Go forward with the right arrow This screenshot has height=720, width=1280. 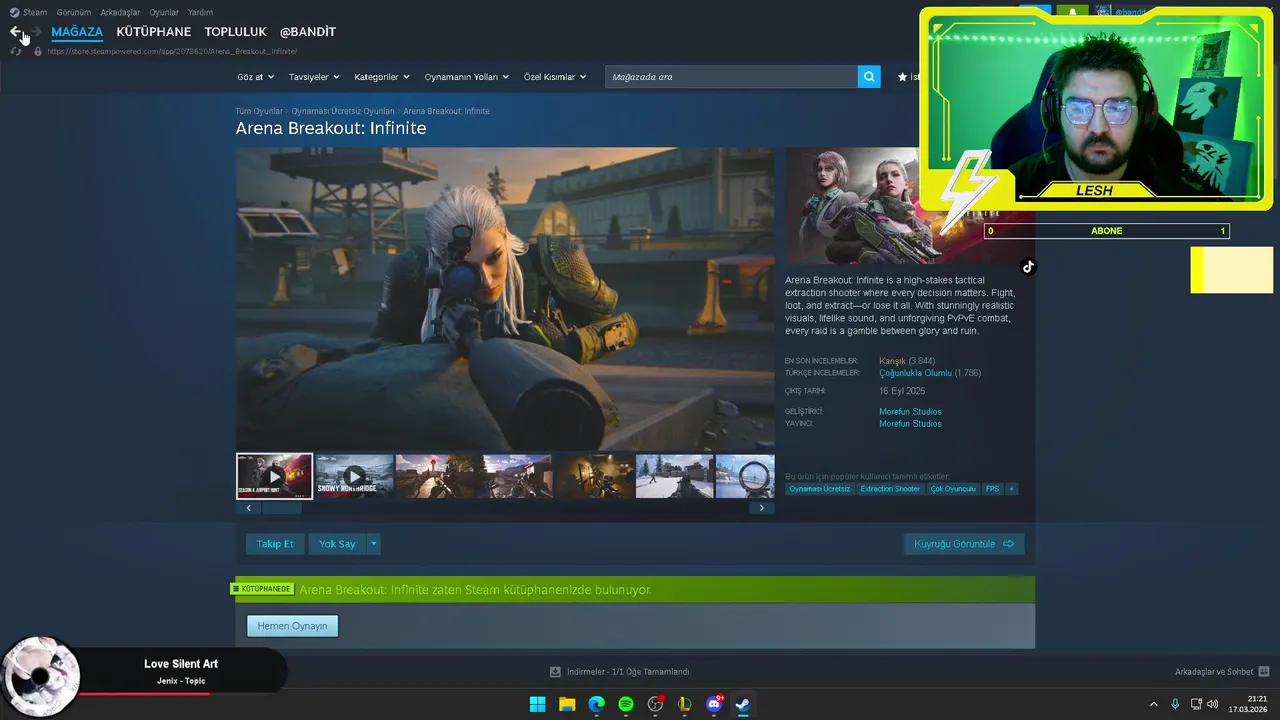pyautogui.click(x=37, y=32)
